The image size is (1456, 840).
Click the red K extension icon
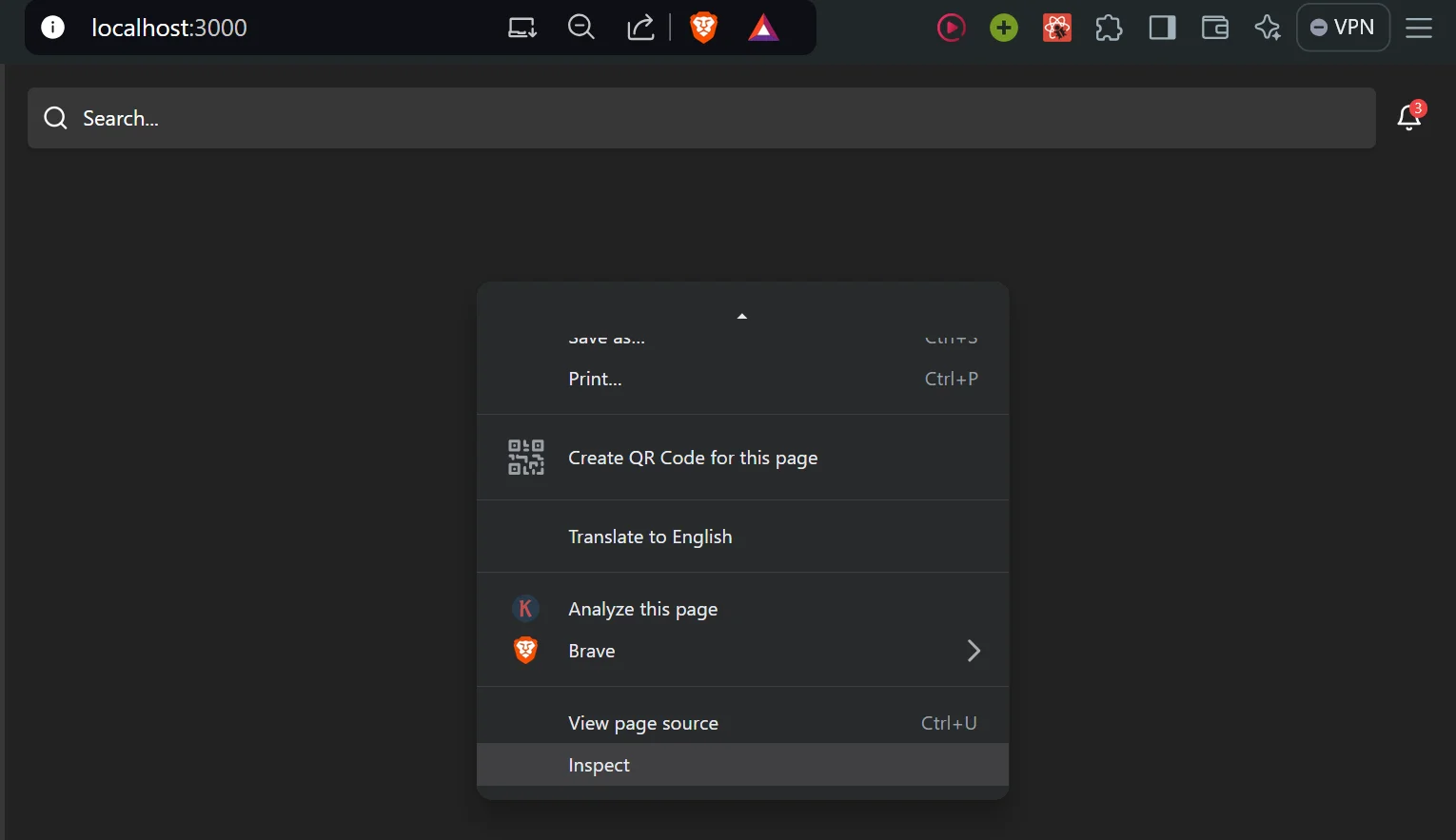coord(525,609)
